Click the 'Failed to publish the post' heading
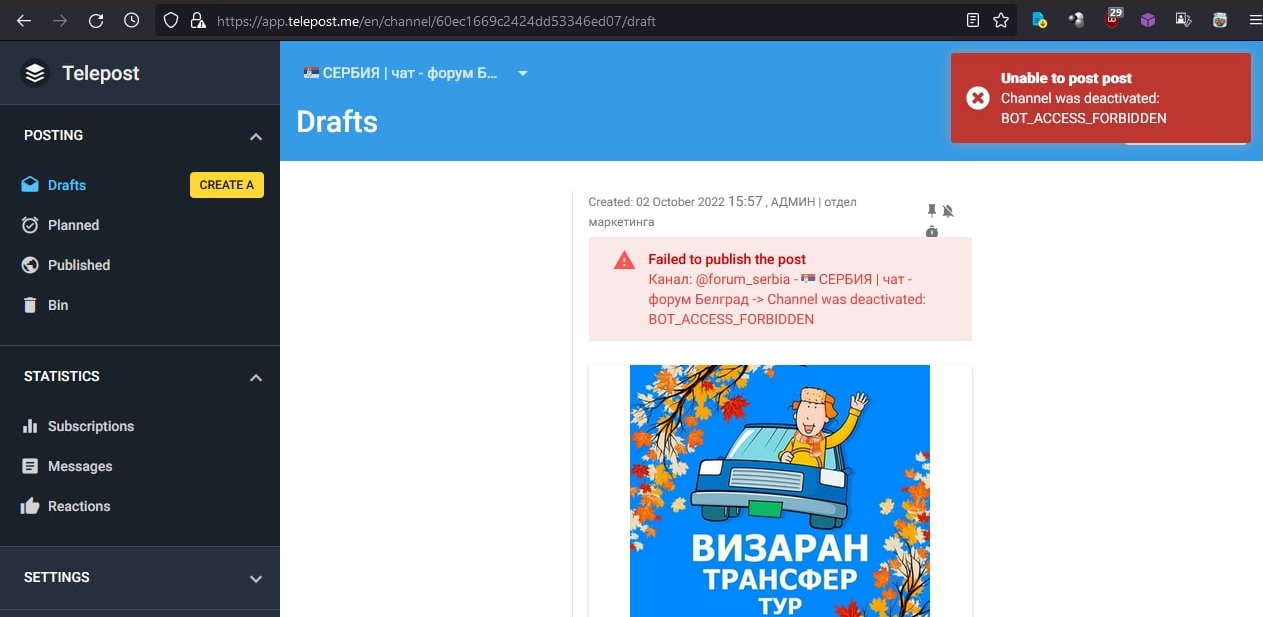This screenshot has width=1263, height=617. pos(727,260)
